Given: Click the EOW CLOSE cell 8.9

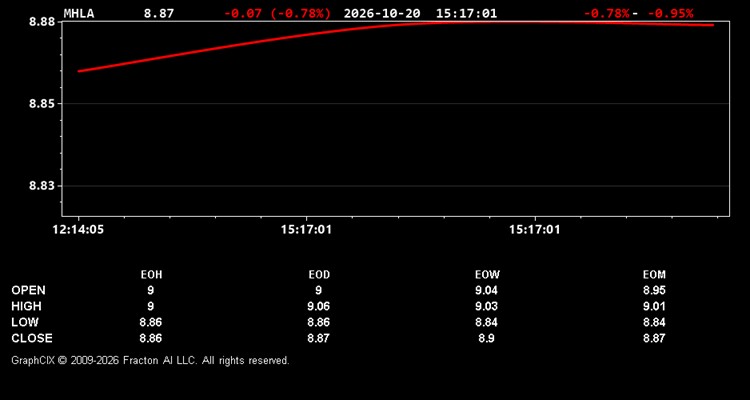Looking at the screenshot, I should tap(486, 338).
